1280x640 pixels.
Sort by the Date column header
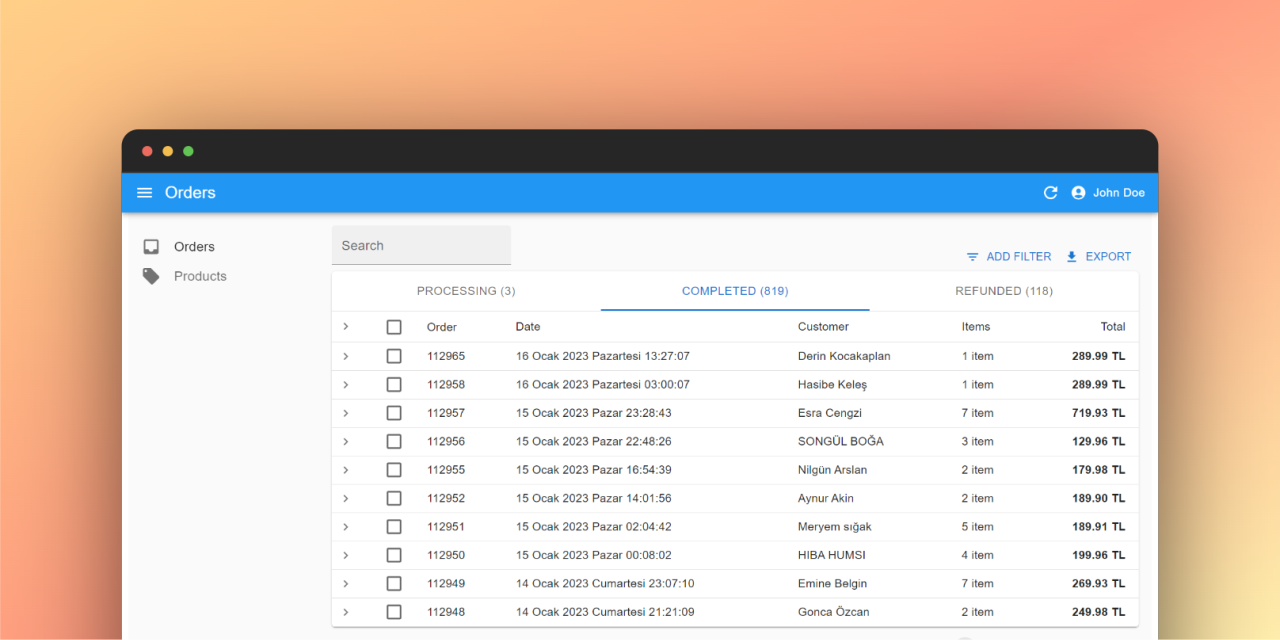coord(528,327)
